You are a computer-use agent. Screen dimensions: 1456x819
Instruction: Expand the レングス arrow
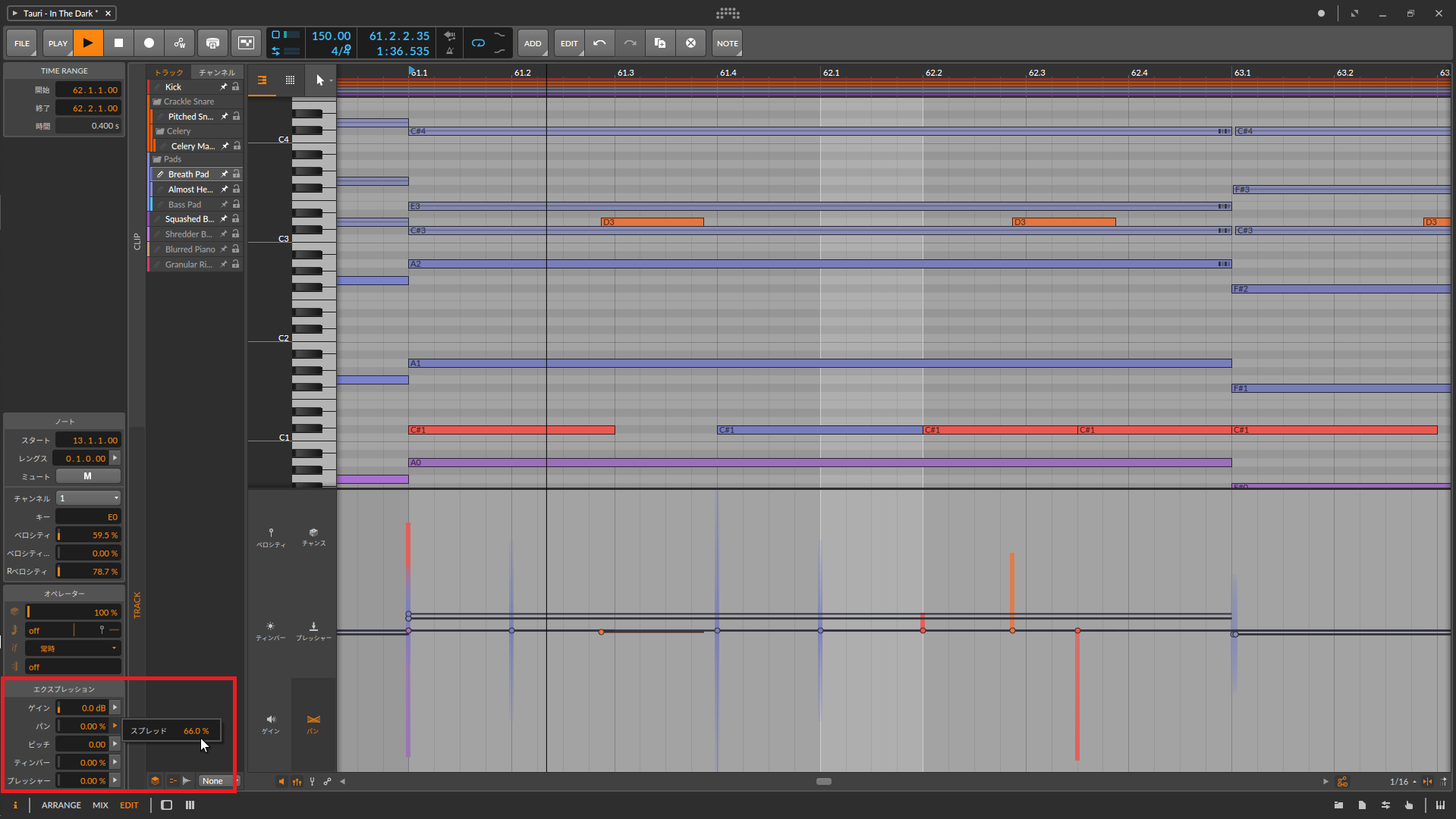click(x=115, y=458)
